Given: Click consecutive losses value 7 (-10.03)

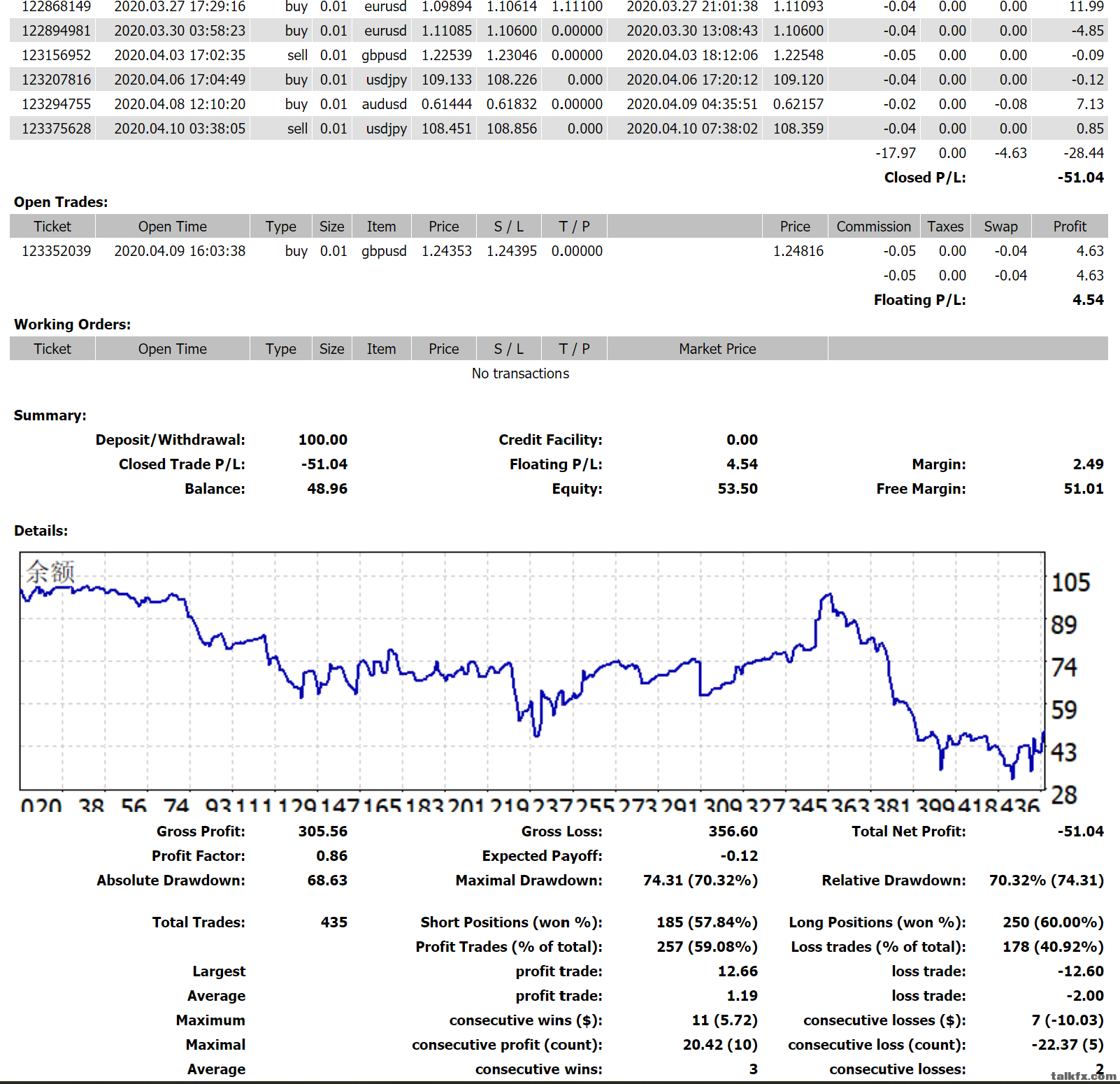Looking at the screenshot, I should 1068,1020.
